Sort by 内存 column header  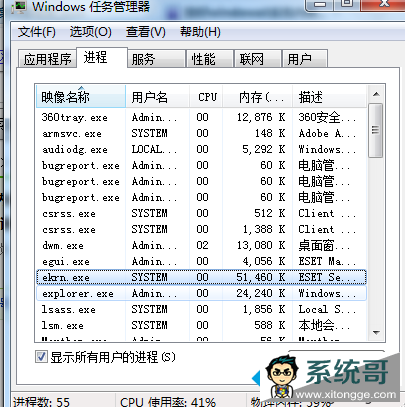point(257,97)
